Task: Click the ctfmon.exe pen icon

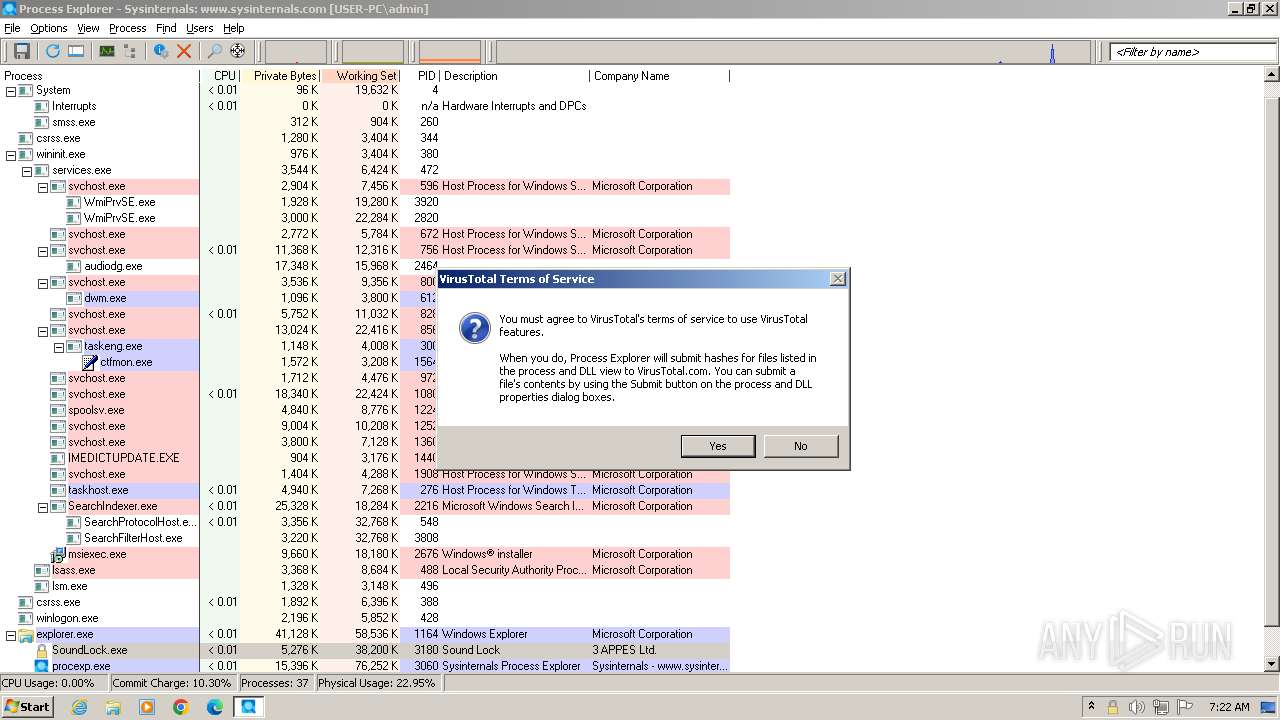Action: pos(90,362)
